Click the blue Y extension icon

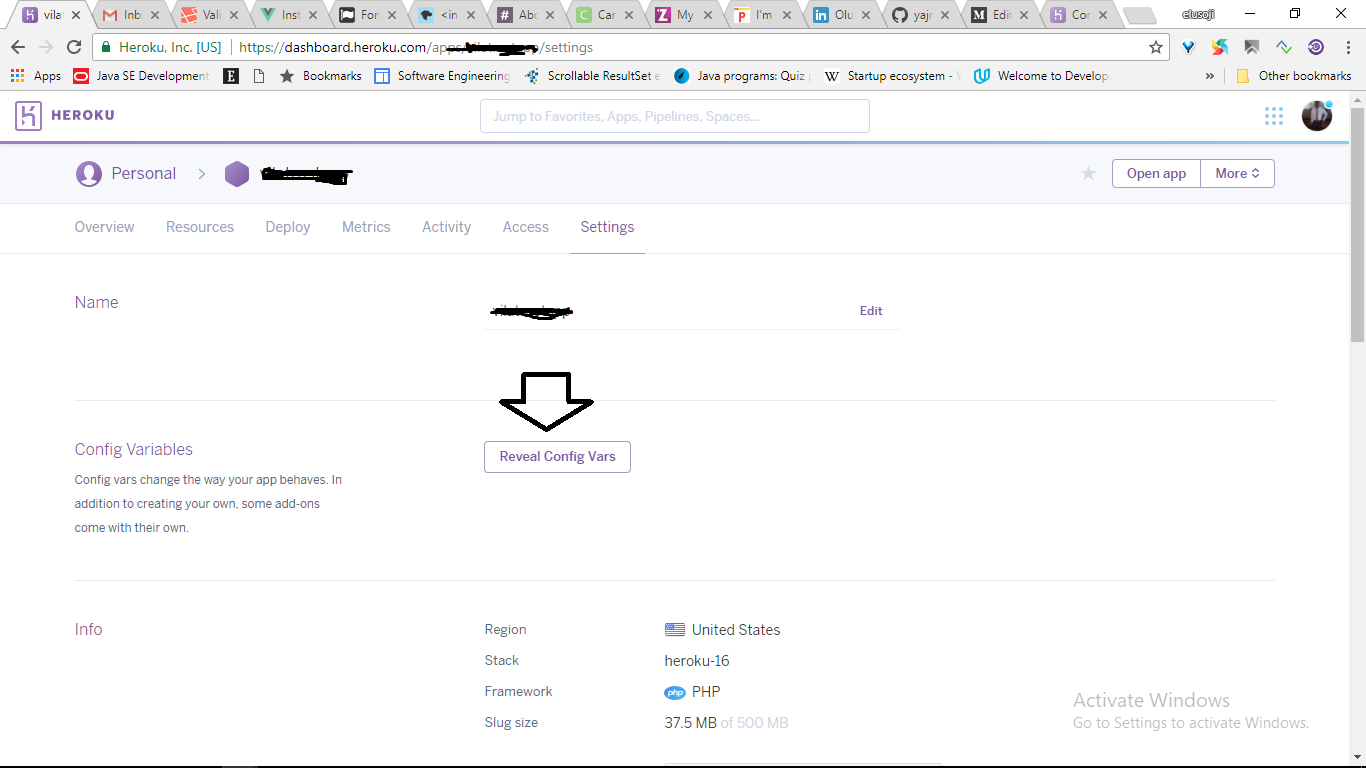pos(1189,47)
